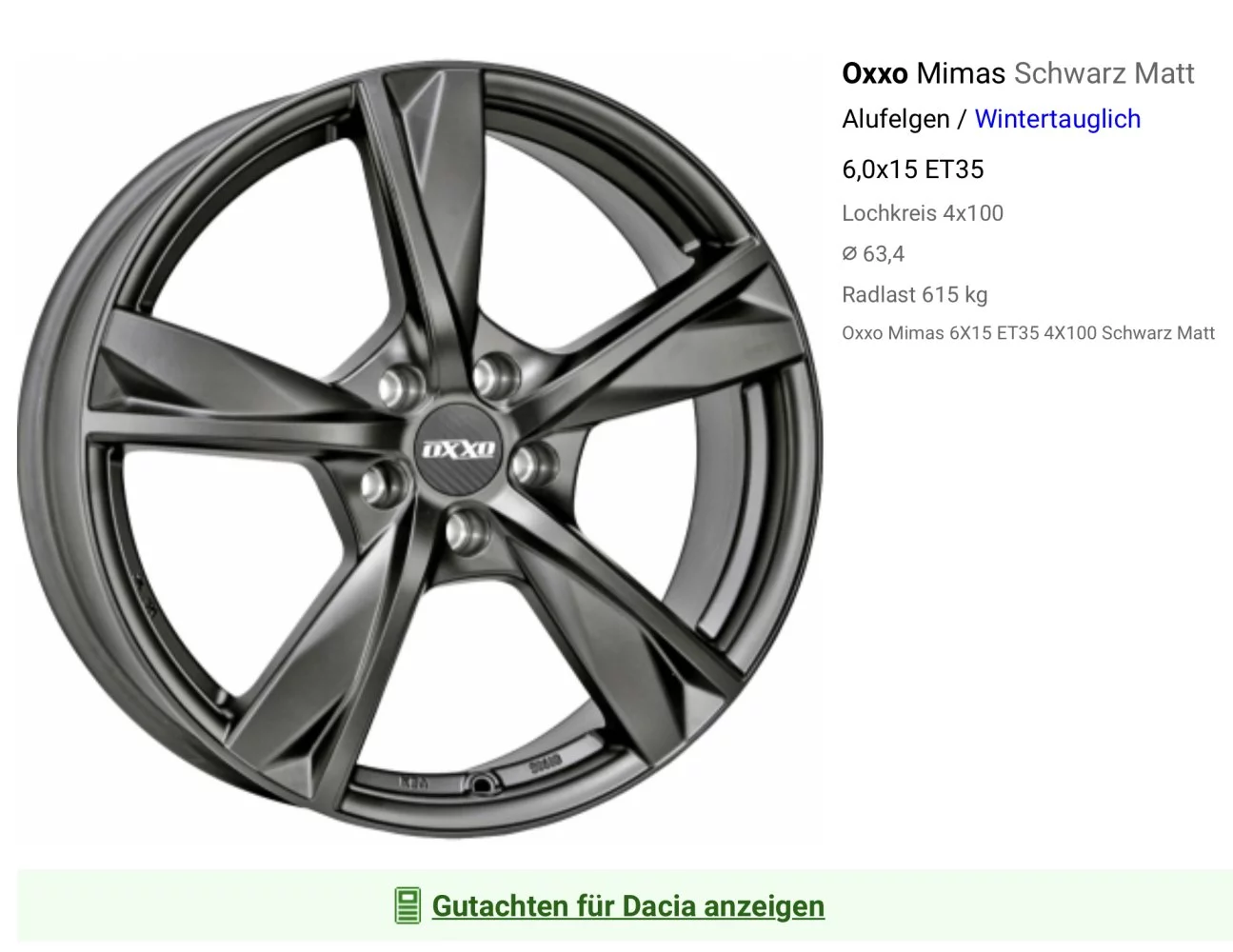Image resolution: width=1233 pixels, height=952 pixels.
Task: Click the full product description line
Action: 1028,333
